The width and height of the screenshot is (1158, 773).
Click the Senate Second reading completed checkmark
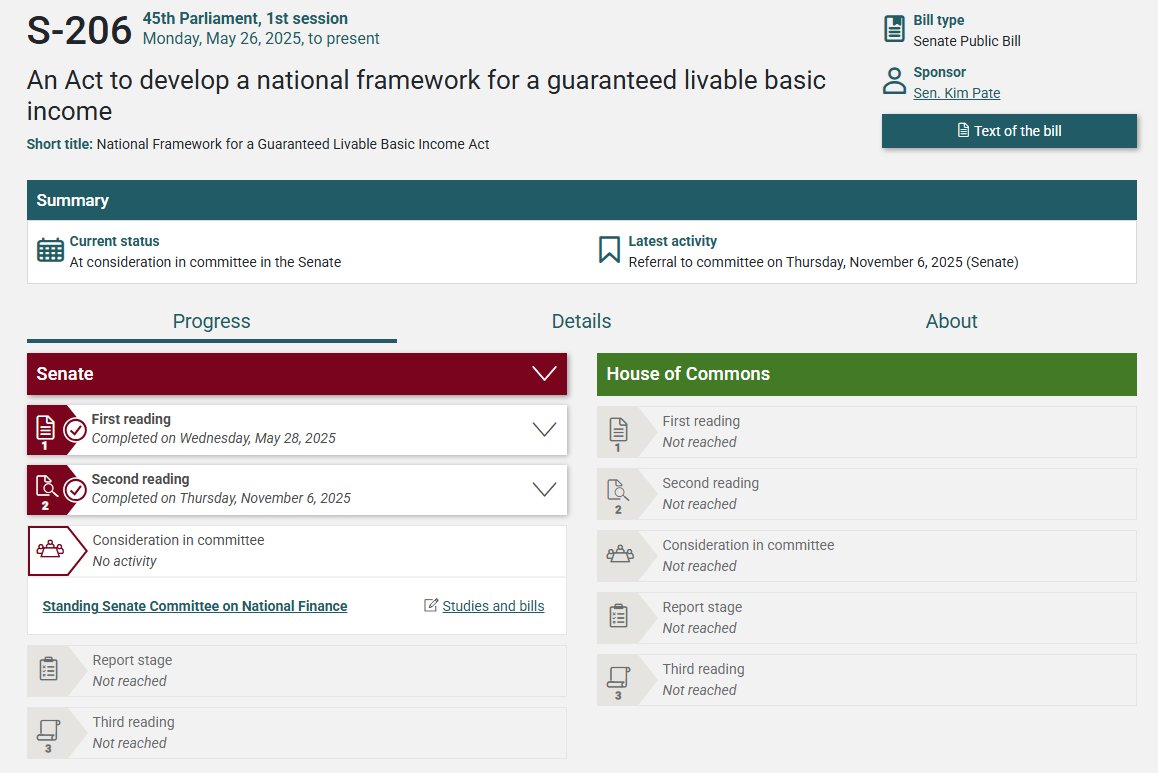(75, 489)
